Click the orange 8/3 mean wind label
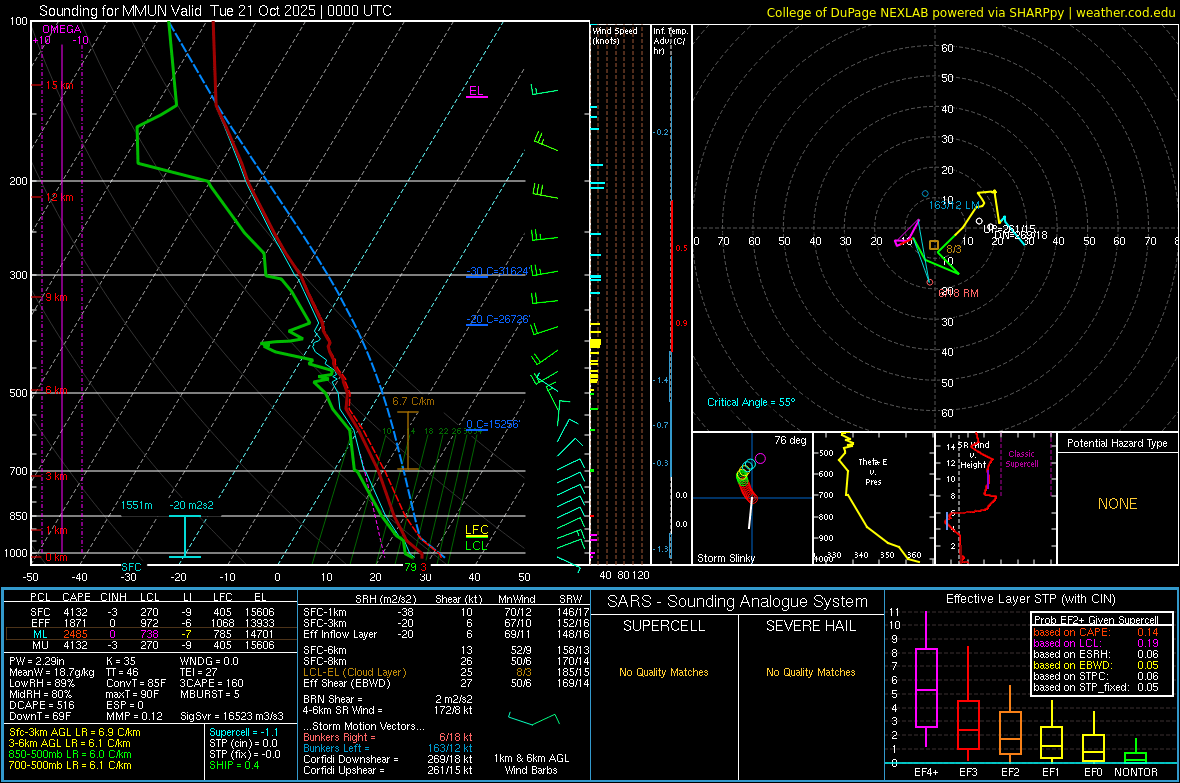Viewport: 1180px width, 783px height. (953, 249)
